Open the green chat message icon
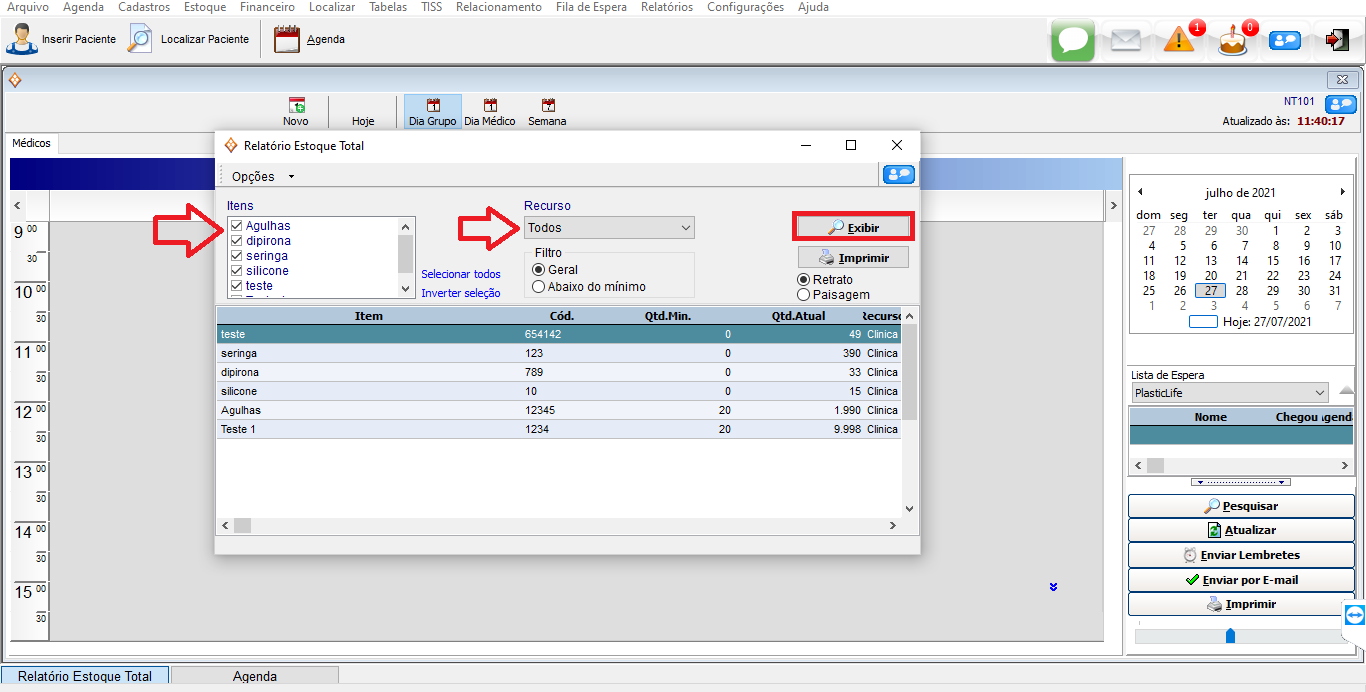The image size is (1366, 692). pos(1073,40)
